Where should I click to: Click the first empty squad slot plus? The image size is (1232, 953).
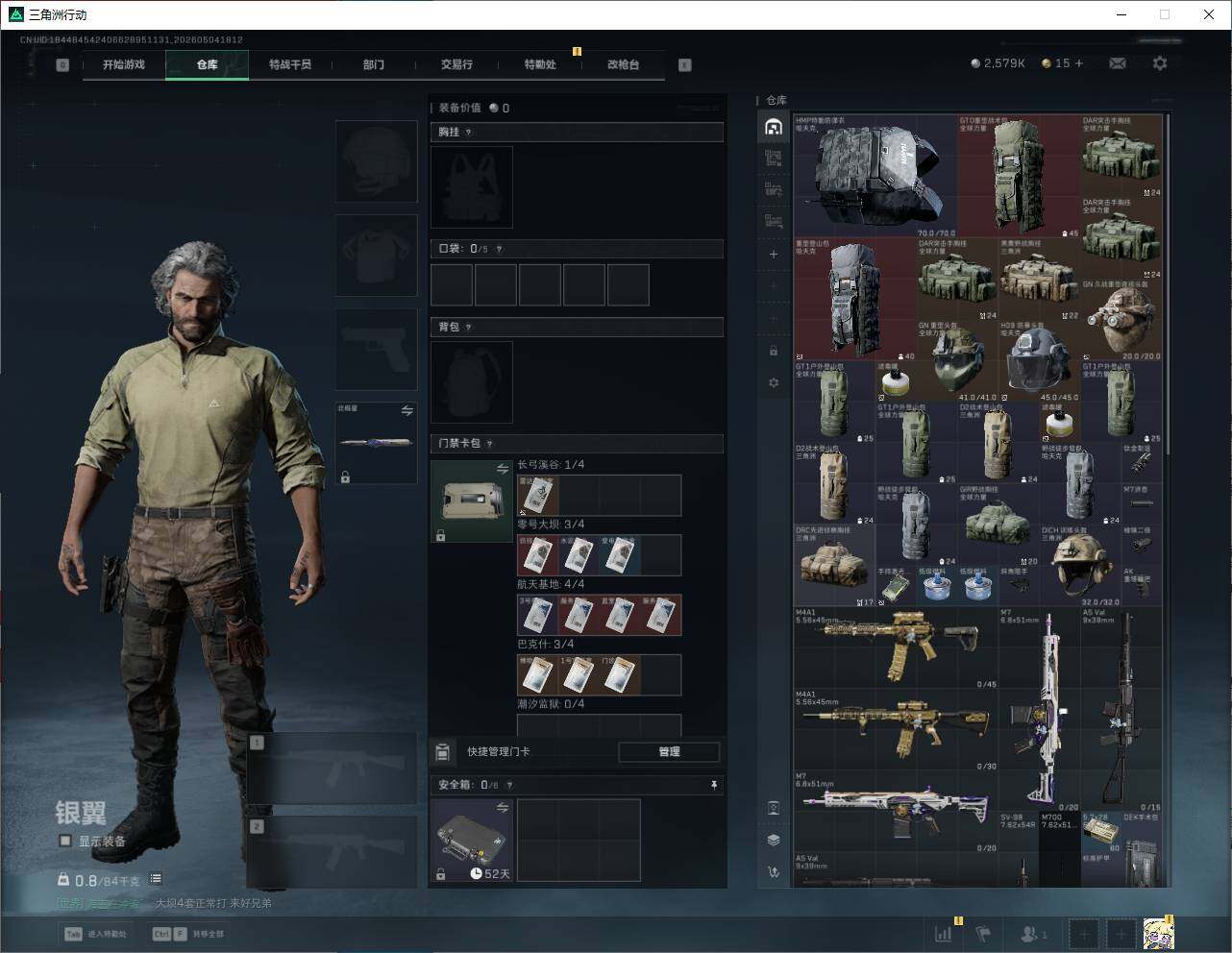[1083, 933]
